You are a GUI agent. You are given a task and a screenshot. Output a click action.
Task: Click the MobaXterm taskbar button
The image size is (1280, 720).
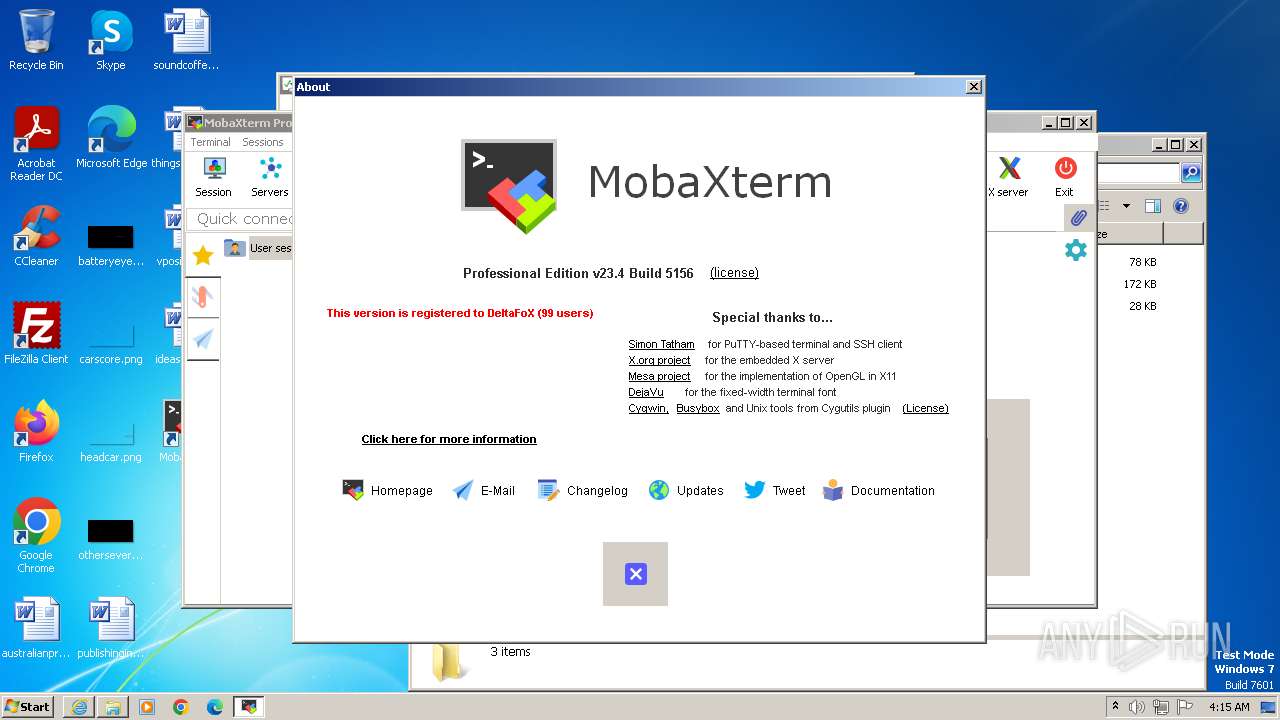[248, 707]
